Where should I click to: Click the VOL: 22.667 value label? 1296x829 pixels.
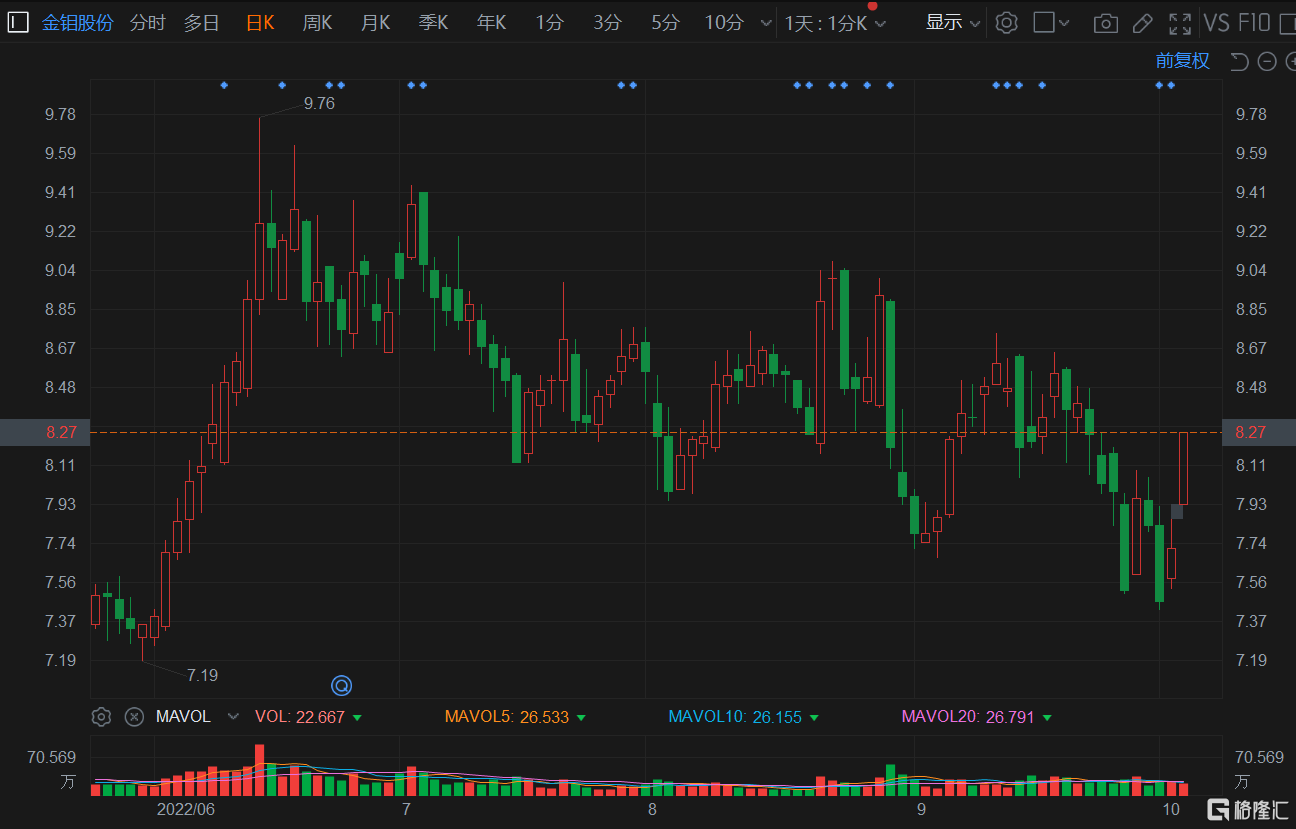coord(300,717)
